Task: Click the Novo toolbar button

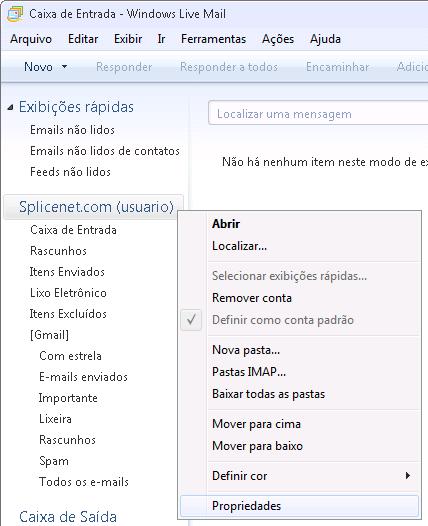Action: click(x=38, y=67)
